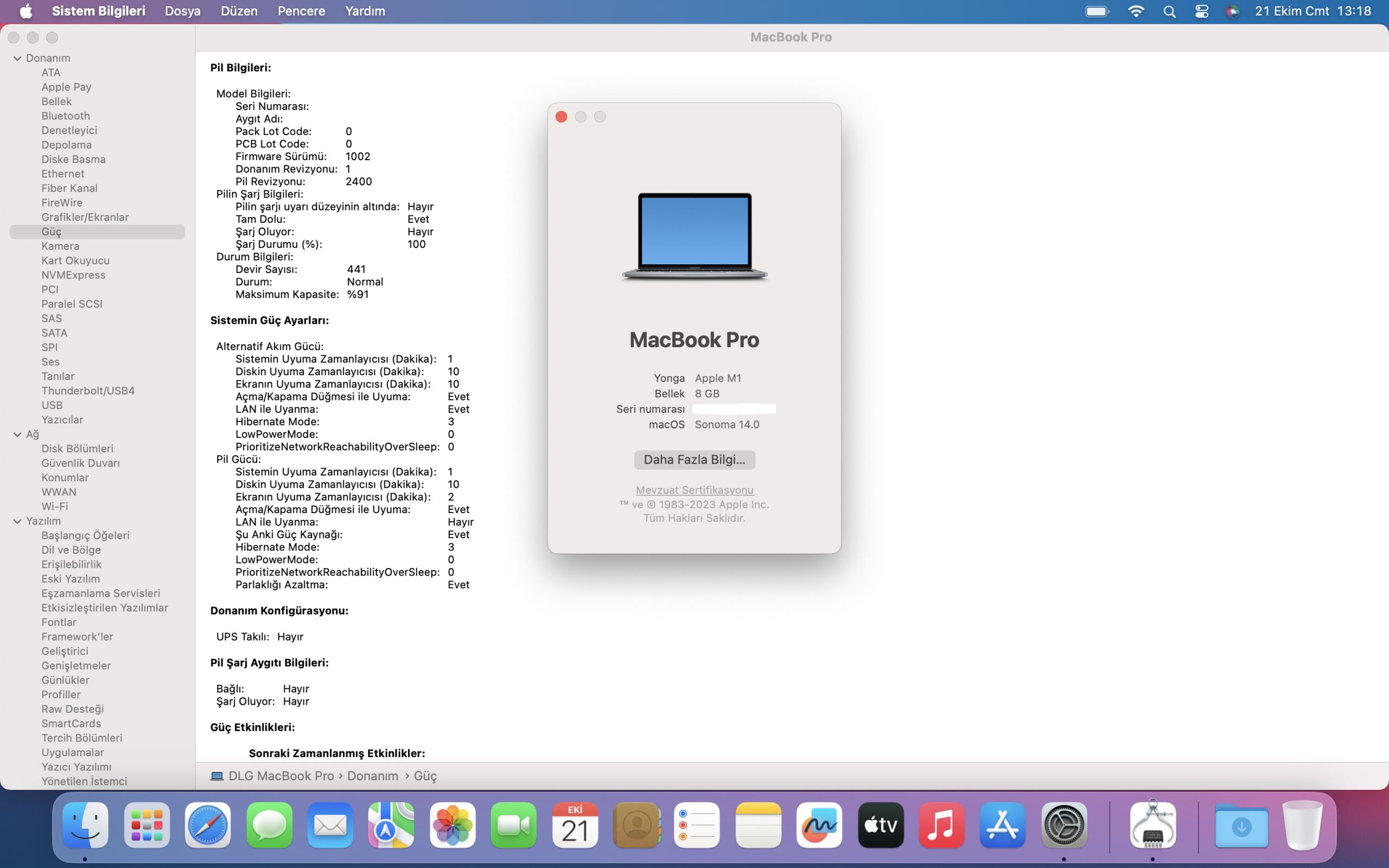Select Apple Pay in the sidebar

[66, 87]
